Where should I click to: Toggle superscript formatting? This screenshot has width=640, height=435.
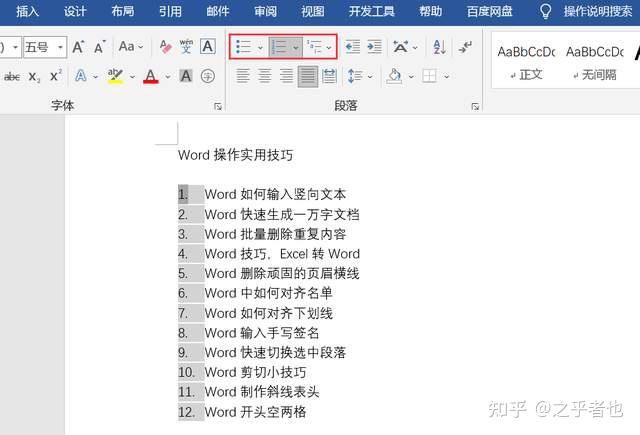click(x=55, y=75)
